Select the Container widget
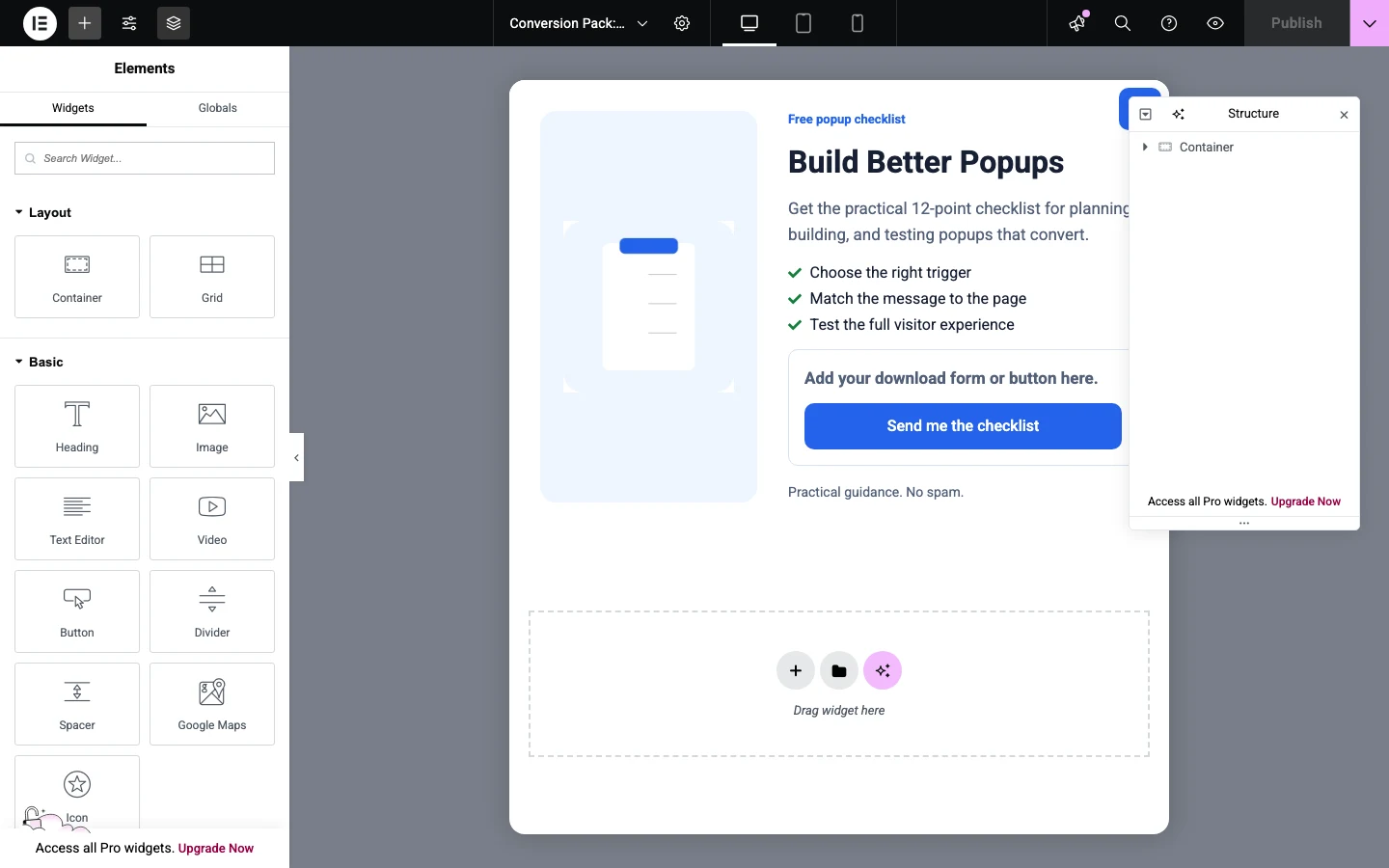The width and height of the screenshot is (1389, 868). [x=77, y=277]
